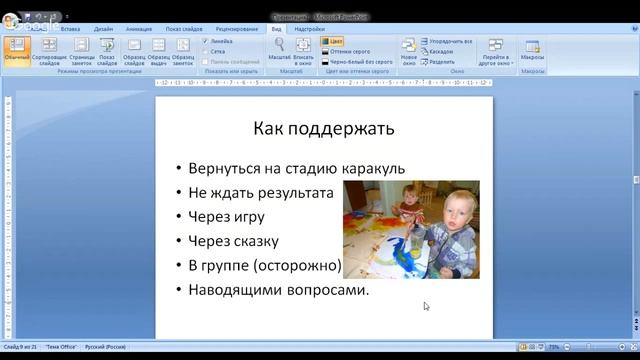Screen dimensions: 640x360
Task: Click Разделить to move splitters
Action: tap(438, 62)
